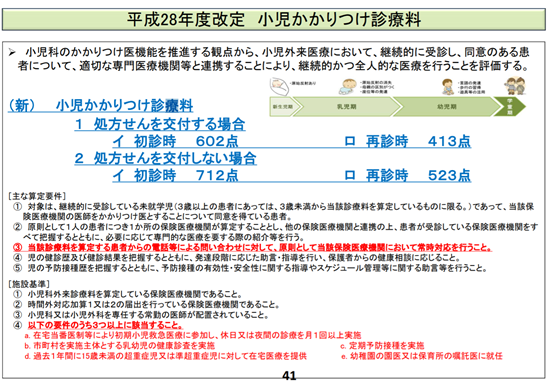
Task: Click the 再診時 523点 text
Action: click(x=408, y=175)
